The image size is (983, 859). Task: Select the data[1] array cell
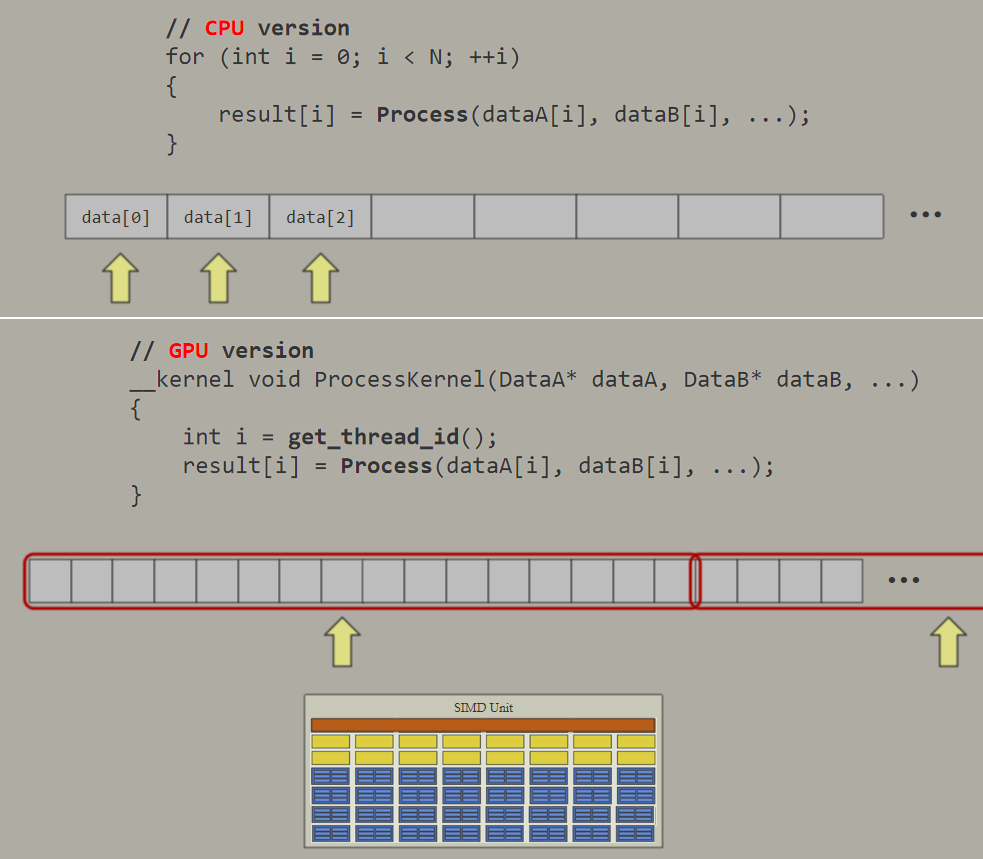(x=218, y=217)
